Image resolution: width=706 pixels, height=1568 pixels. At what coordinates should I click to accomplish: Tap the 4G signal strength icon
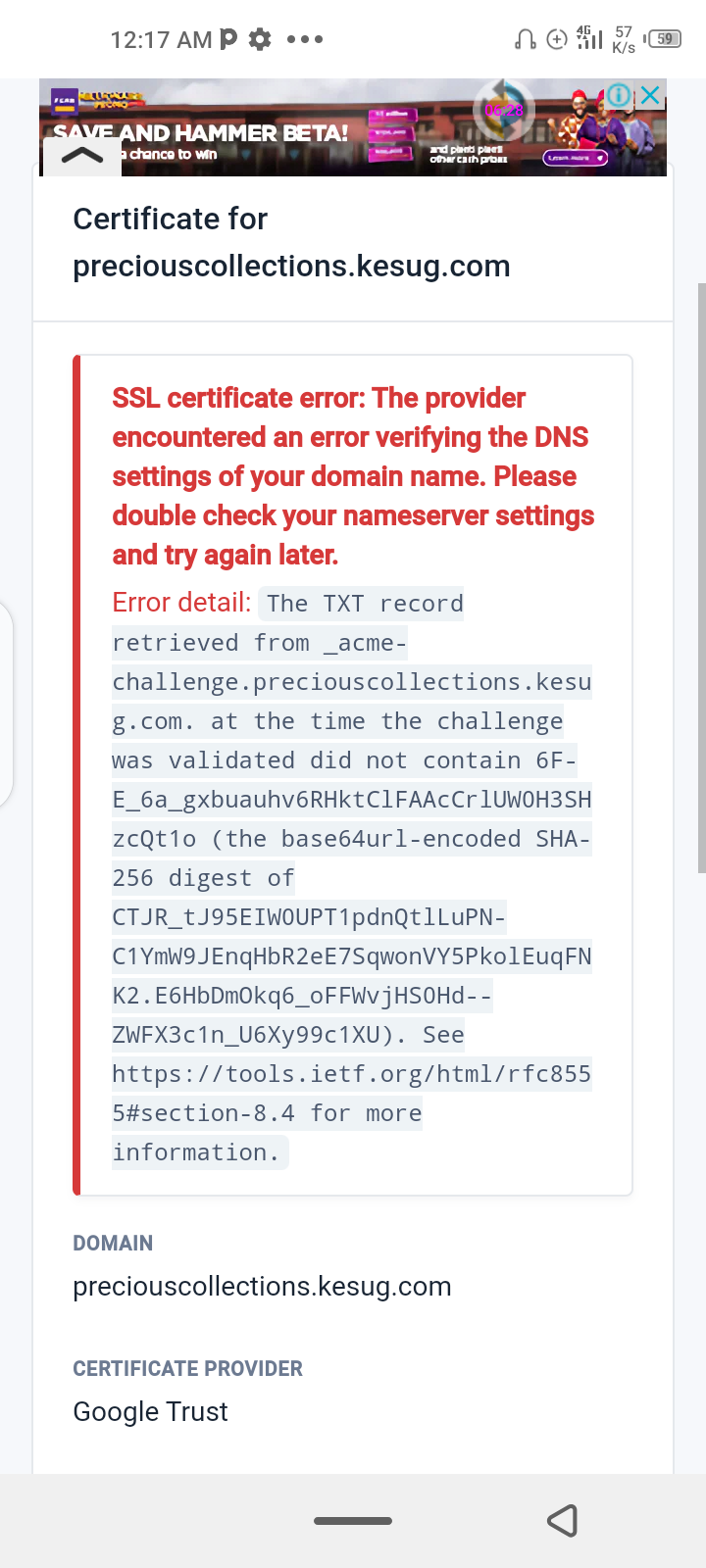pyautogui.click(x=589, y=38)
